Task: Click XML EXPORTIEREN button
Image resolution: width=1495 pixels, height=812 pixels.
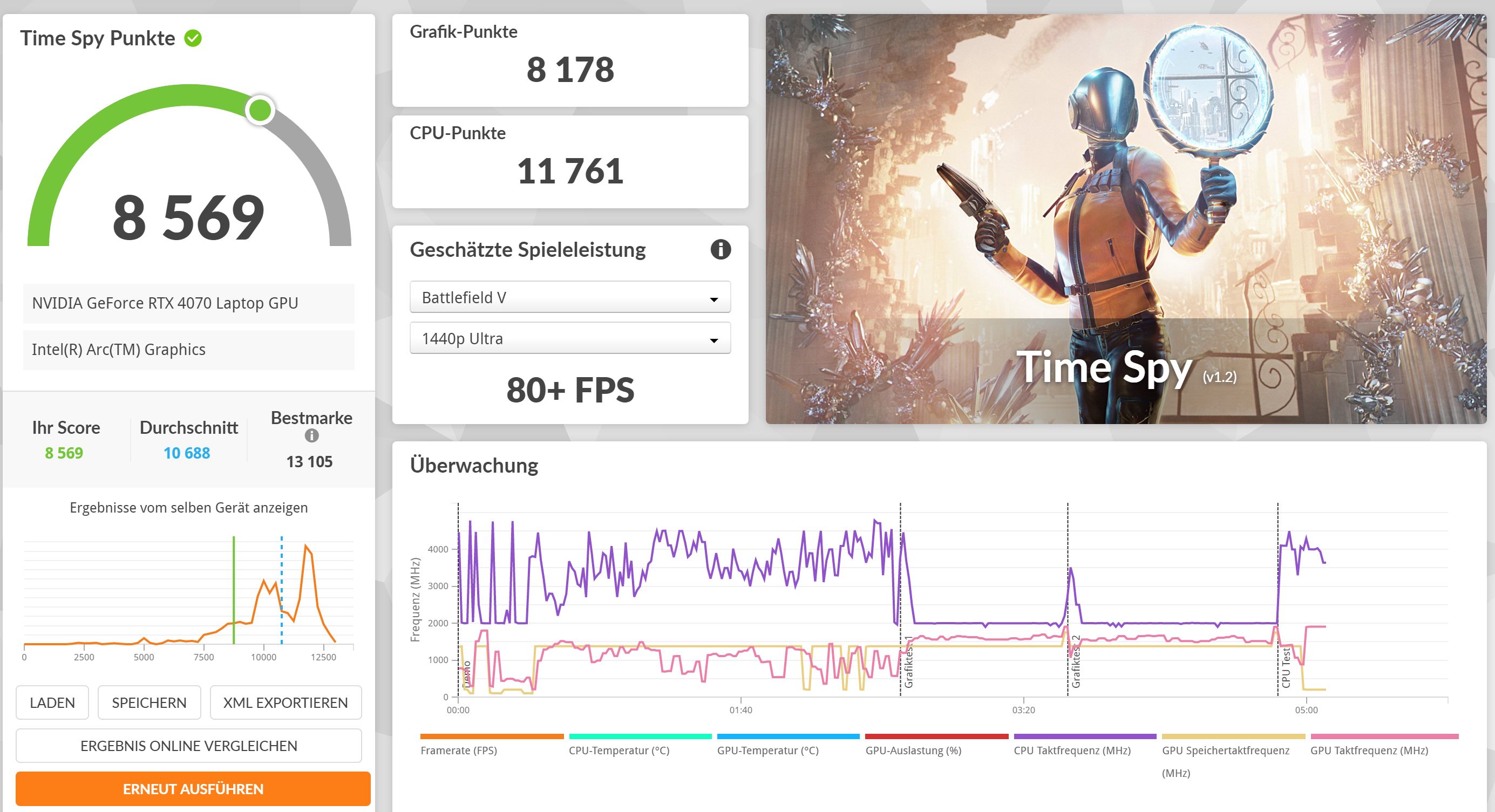Action: (285, 702)
